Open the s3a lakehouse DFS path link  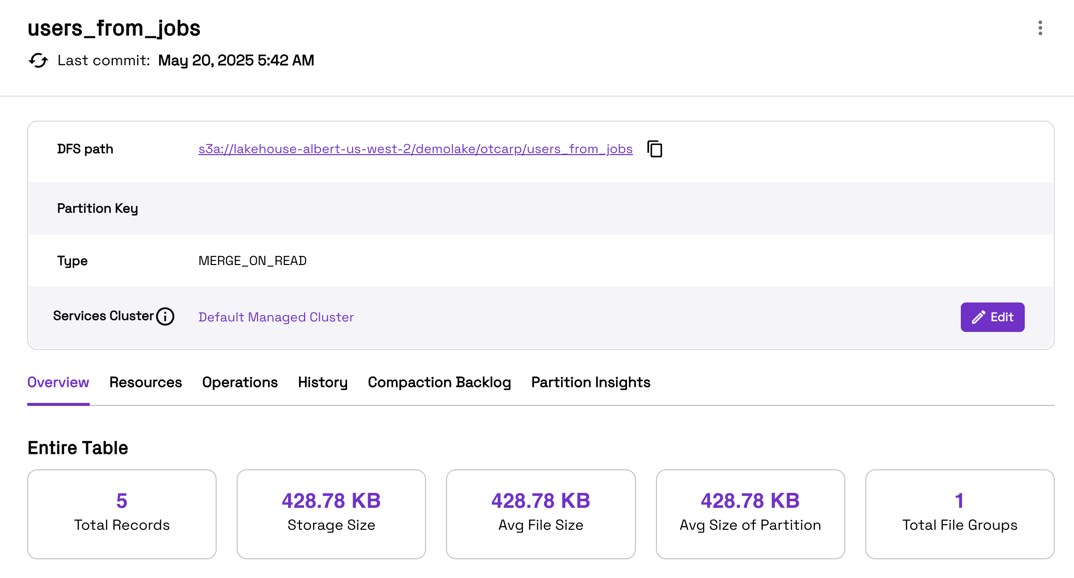click(x=415, y=149)
